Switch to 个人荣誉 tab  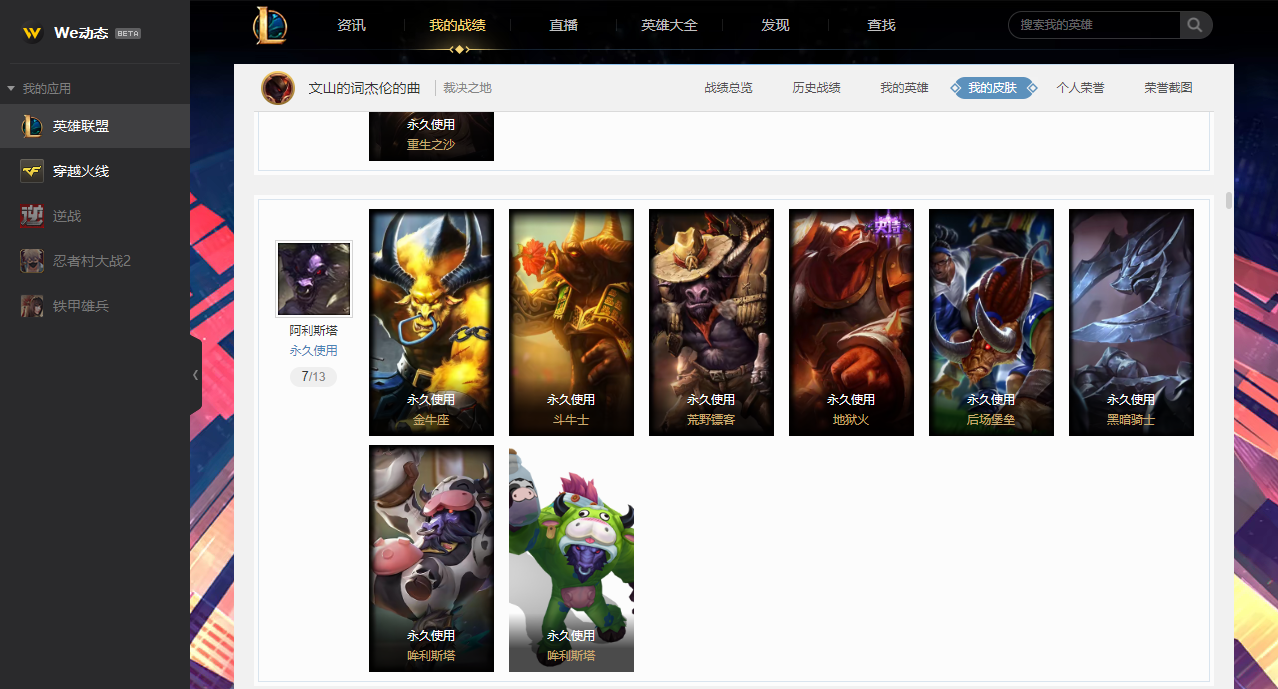tap(1080, 88)
